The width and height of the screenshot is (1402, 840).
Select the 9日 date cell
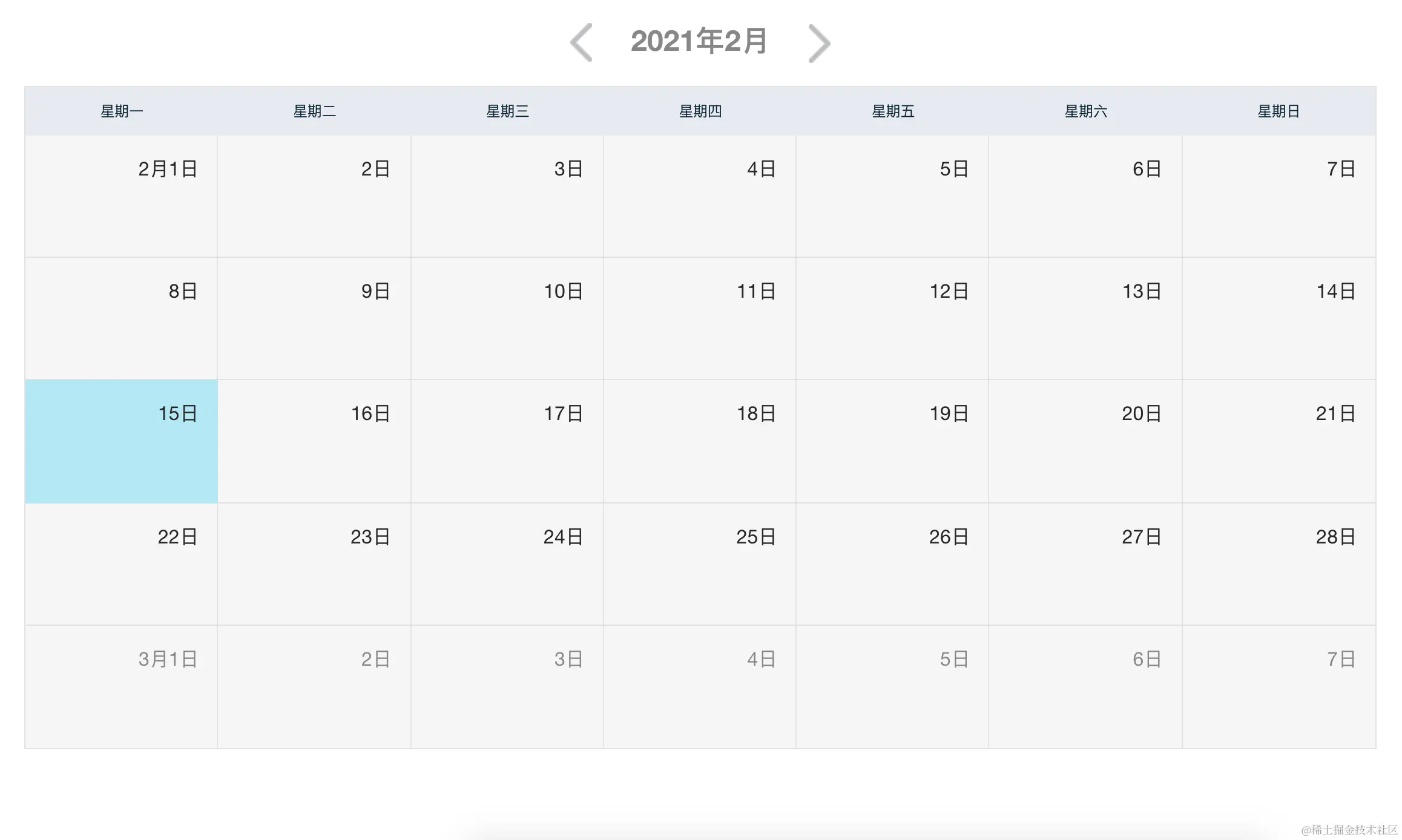[x=314, y=318]
